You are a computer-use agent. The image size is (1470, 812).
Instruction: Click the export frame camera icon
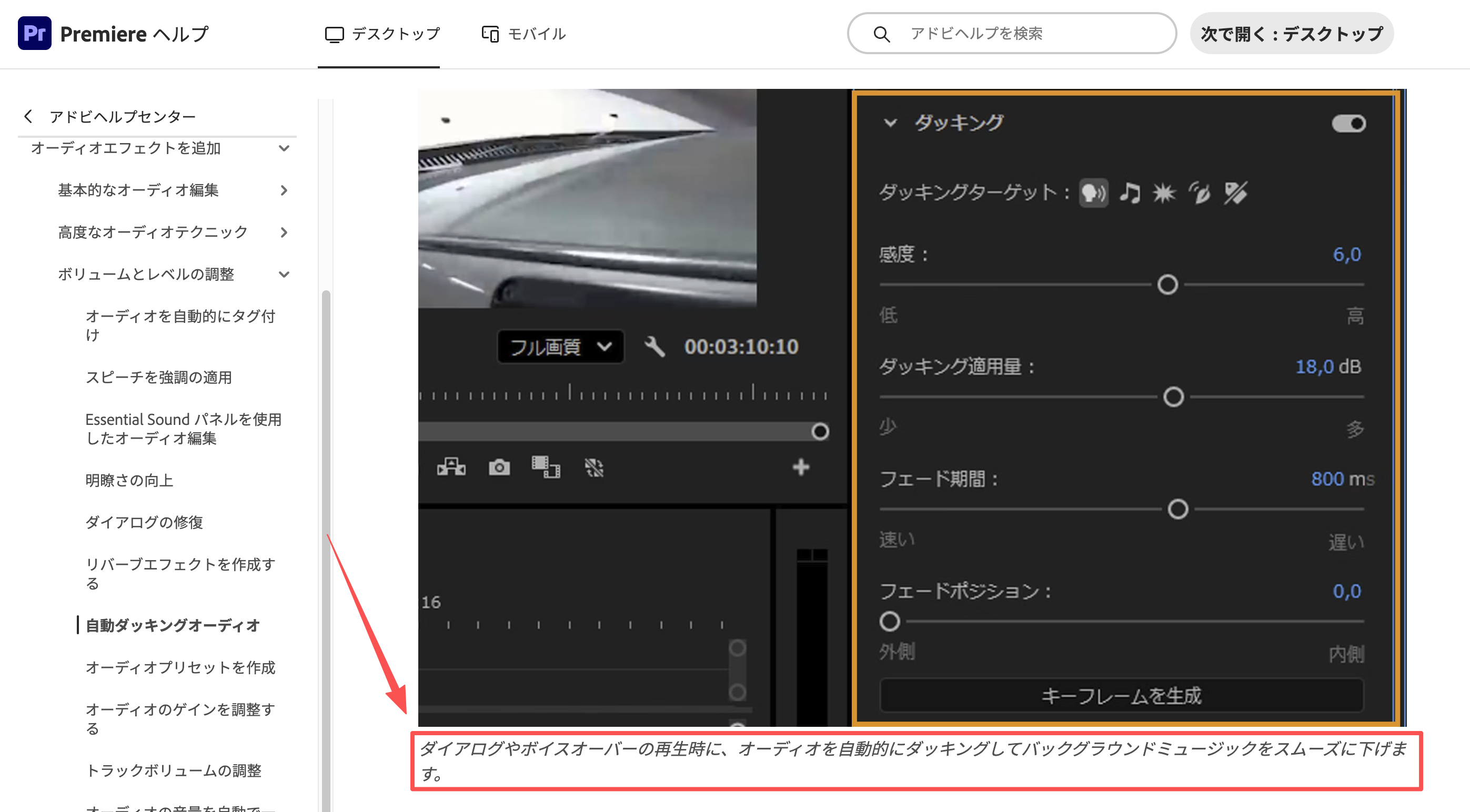pyautogui.click(x=499, y=468)
